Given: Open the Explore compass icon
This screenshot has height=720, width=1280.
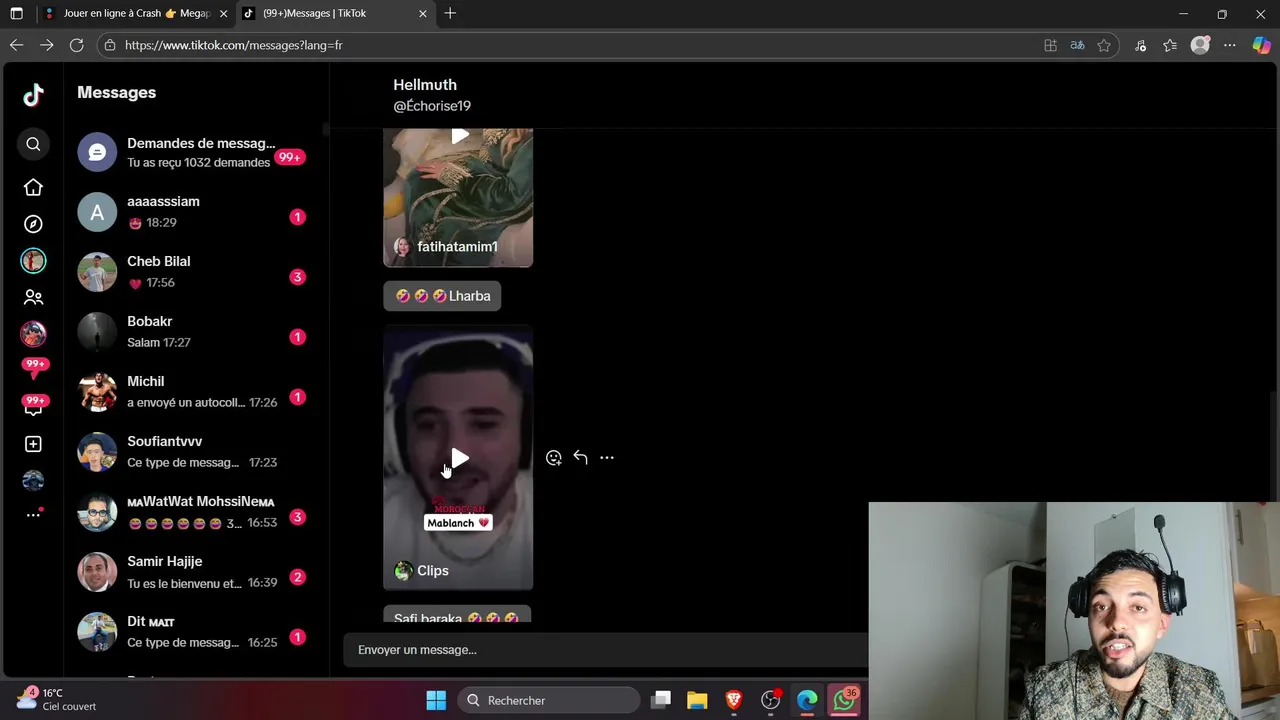Looking at the screenshot, I should coord(33,224).
